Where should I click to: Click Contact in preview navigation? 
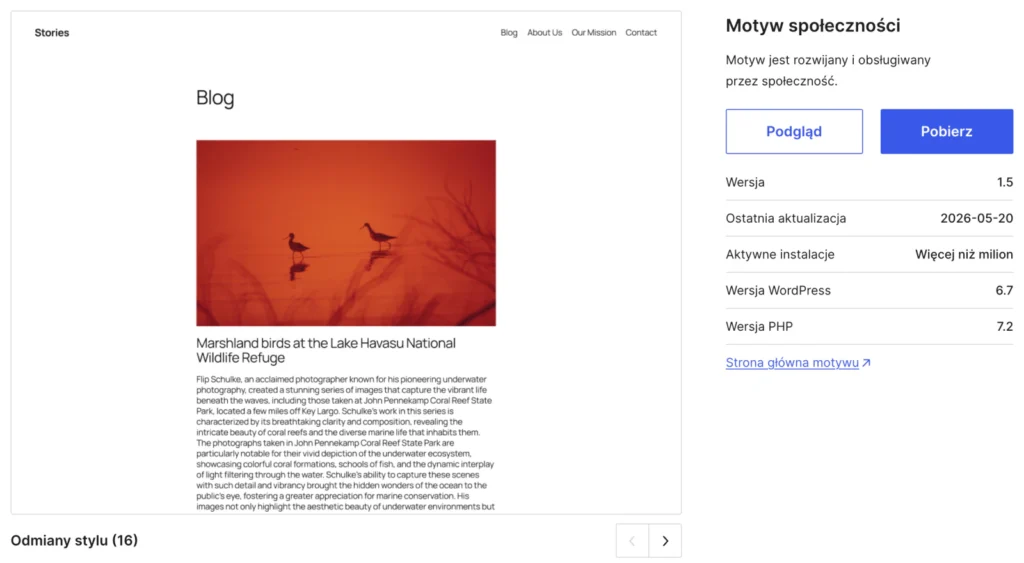(641, 33)
